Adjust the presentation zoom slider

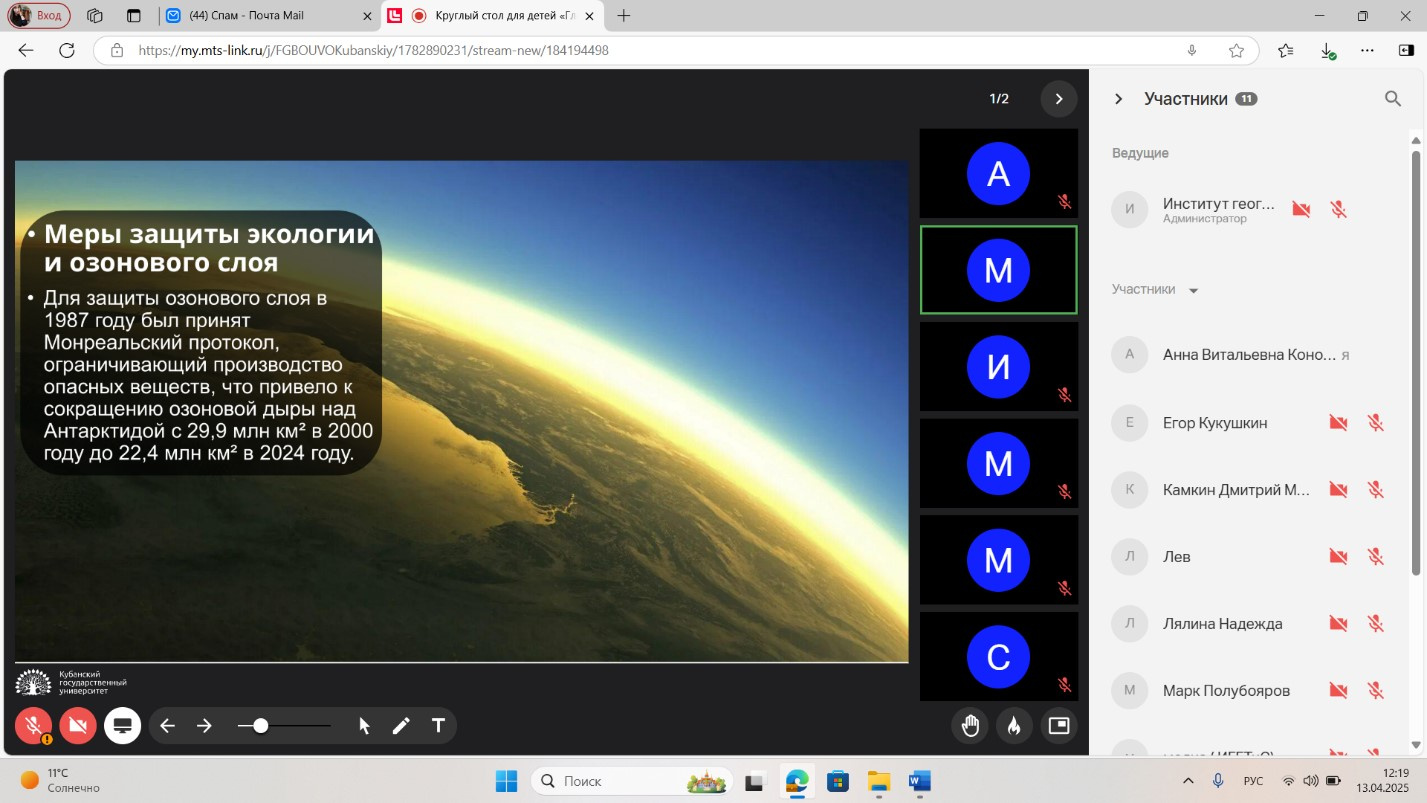(x=261, y=726)
